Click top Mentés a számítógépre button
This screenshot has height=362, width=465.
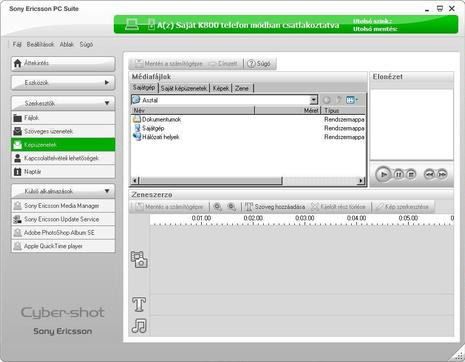pyautogui.click(x=169, y=63)
